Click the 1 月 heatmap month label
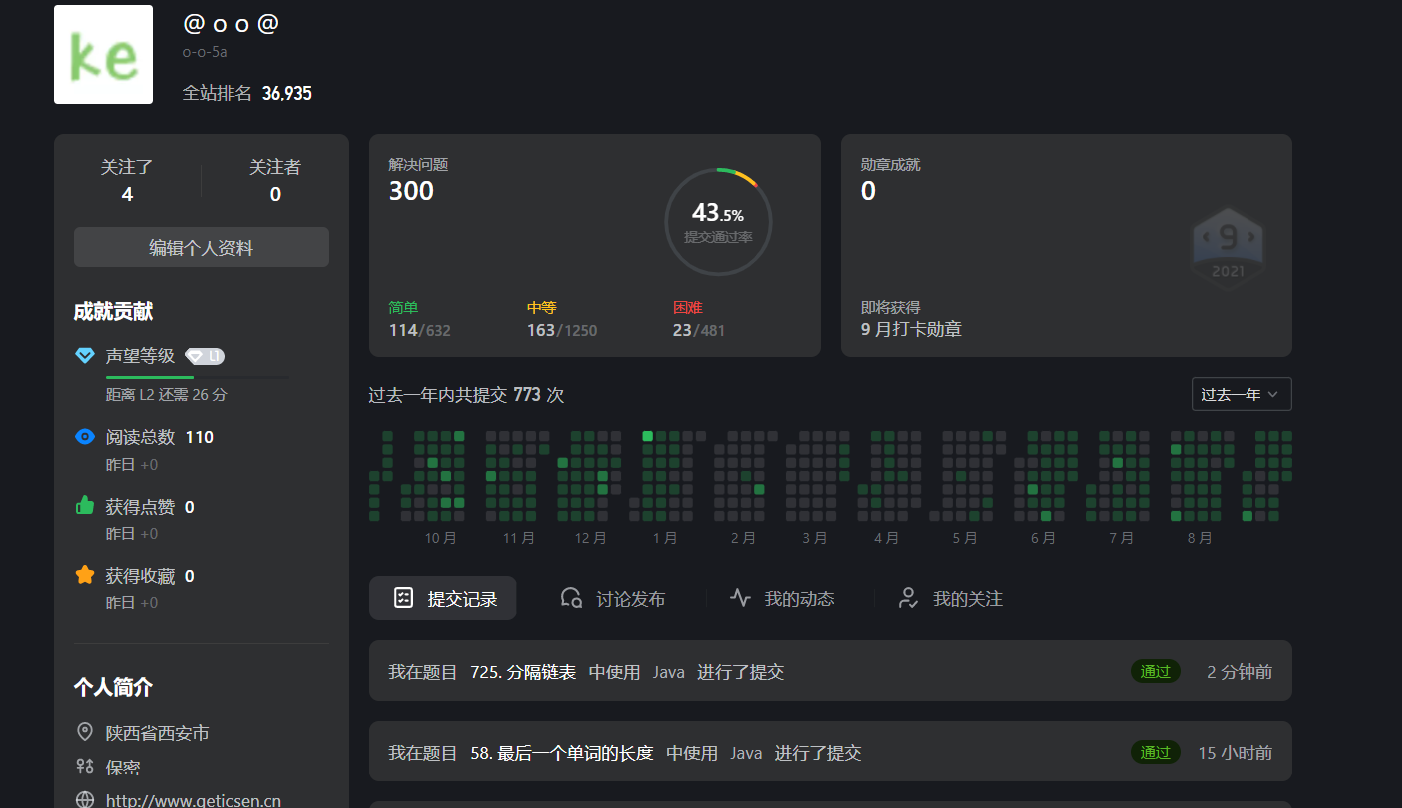Viewport: 1402px width, 808px height. pyautogui.click(x=664, y=538)
